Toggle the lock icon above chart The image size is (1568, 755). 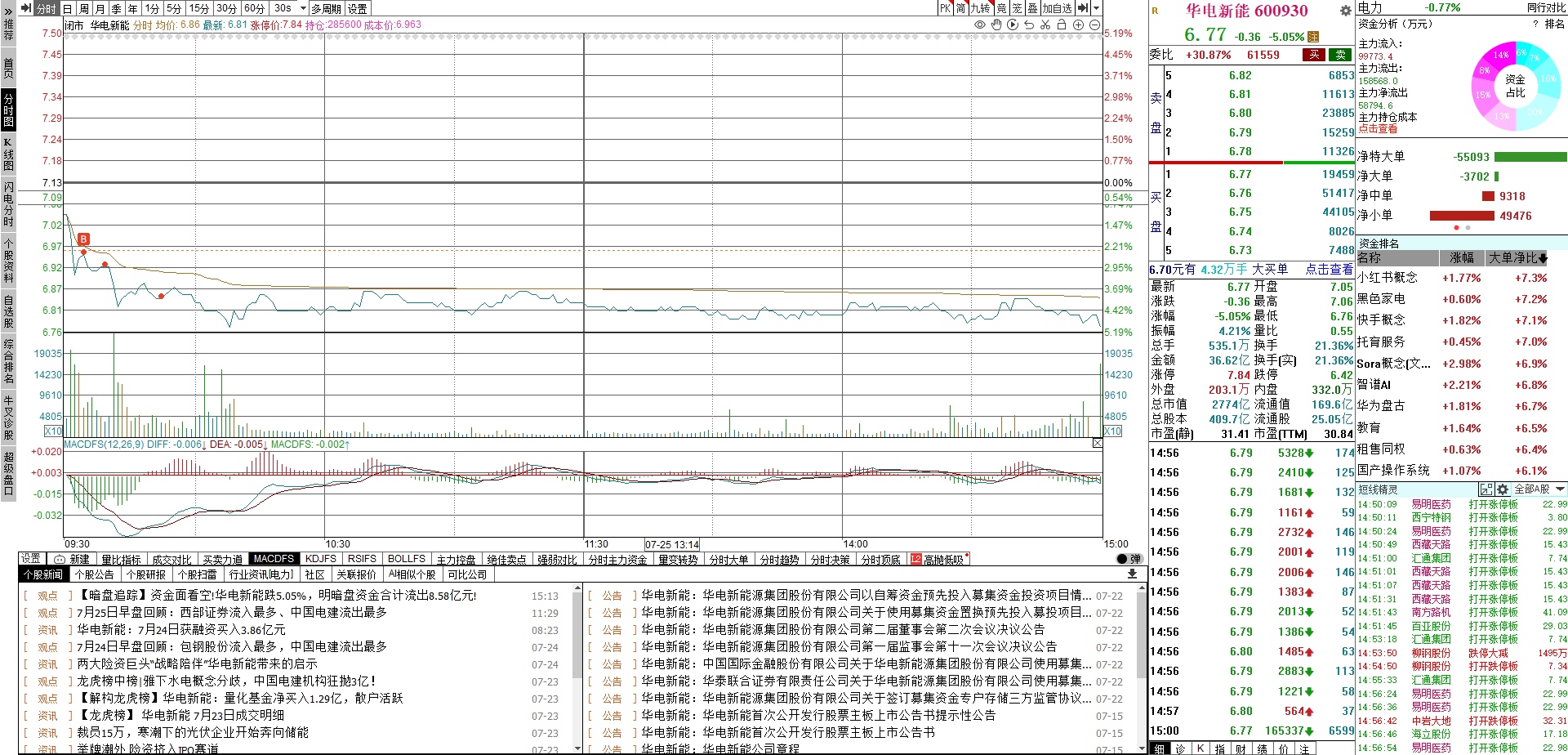1062,25
